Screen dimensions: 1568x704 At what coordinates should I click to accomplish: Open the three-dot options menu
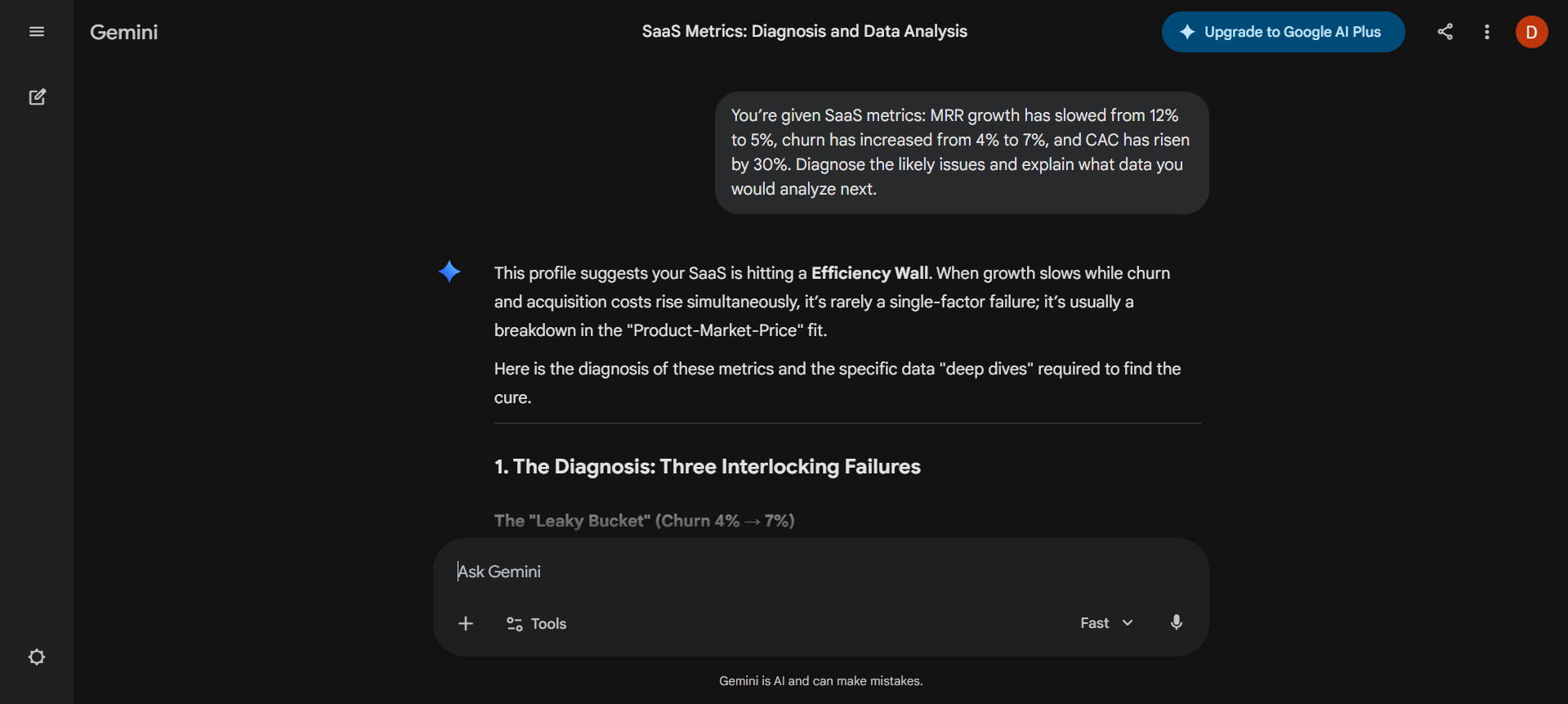point(1486,32)
